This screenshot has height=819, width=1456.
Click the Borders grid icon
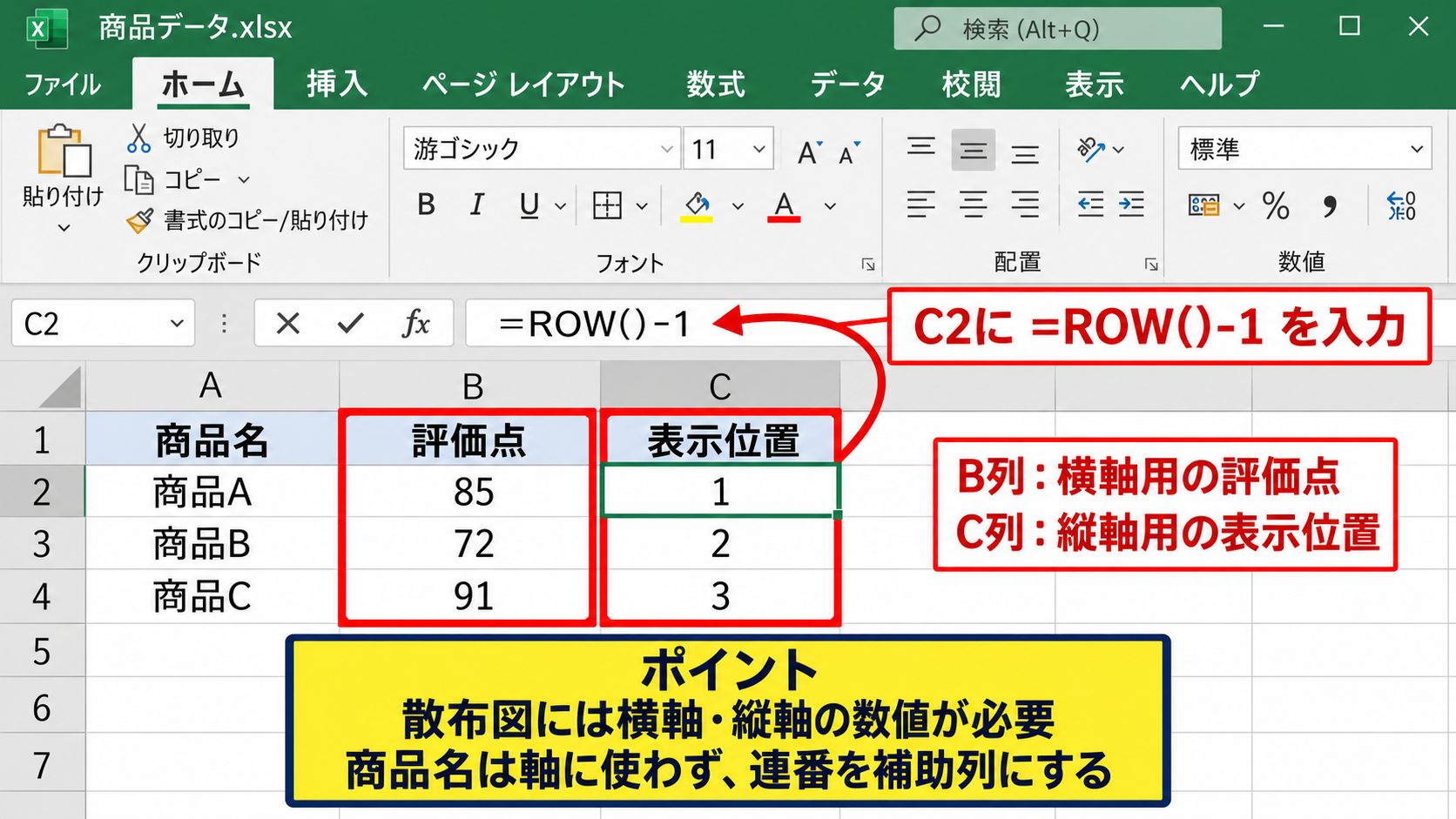607,206
